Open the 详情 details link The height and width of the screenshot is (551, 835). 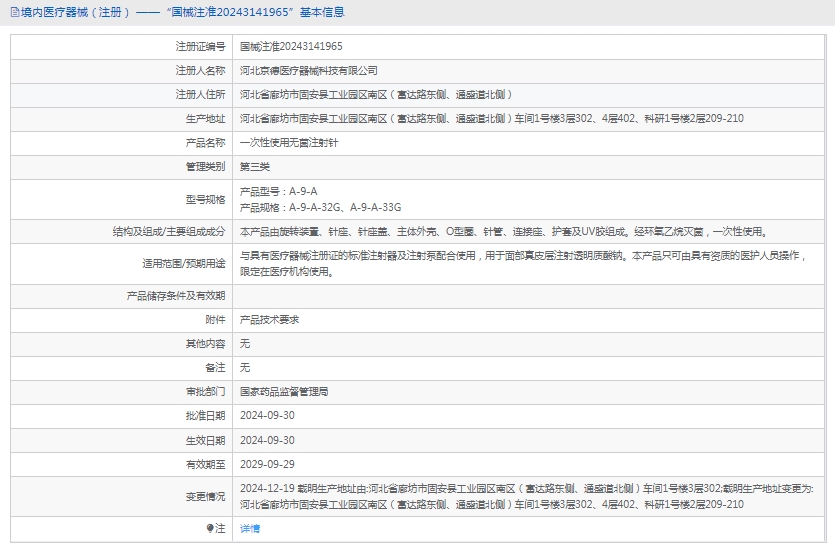[x=250, y=528]
